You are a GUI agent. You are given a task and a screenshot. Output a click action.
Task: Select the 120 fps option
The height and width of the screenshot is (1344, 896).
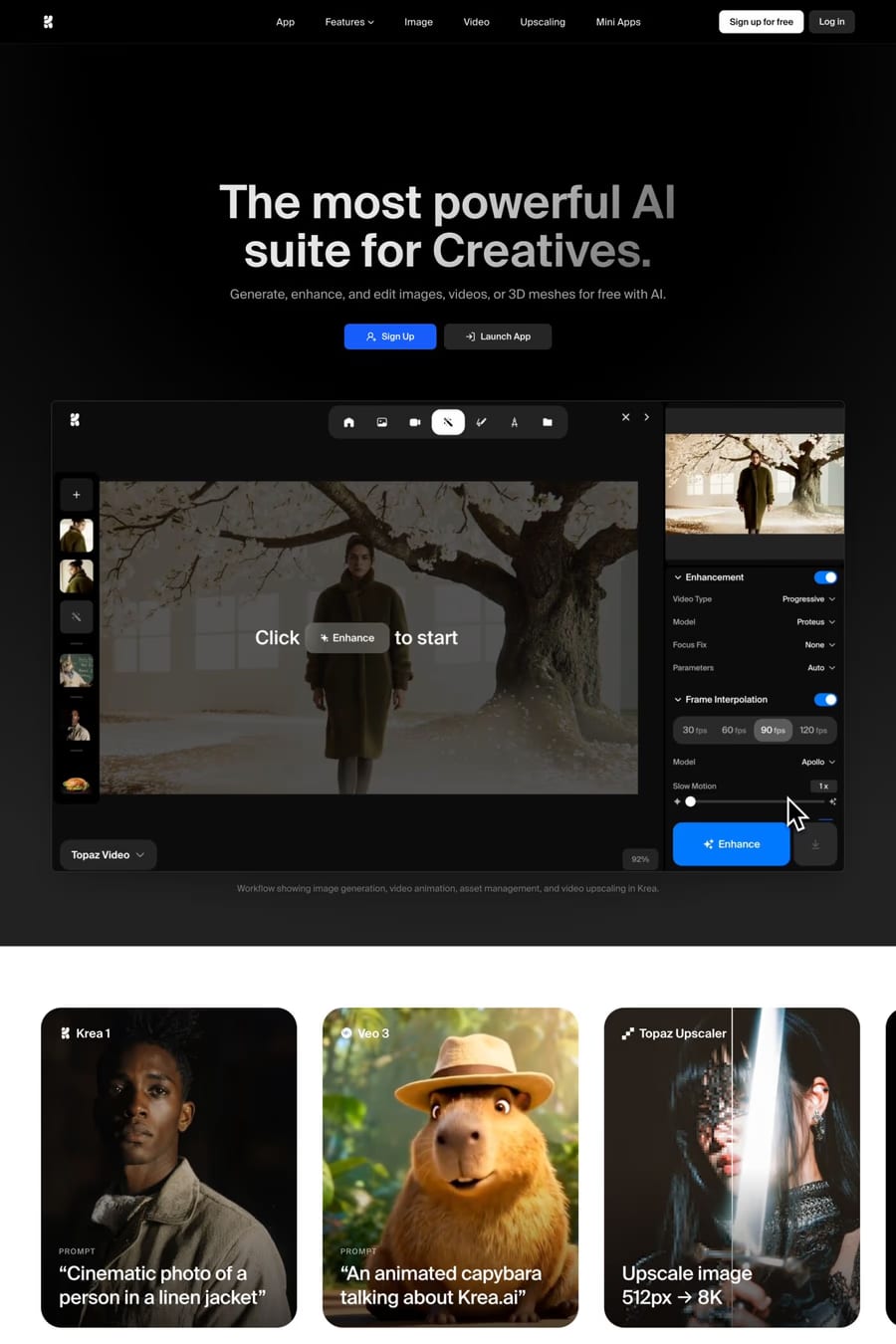813,730
